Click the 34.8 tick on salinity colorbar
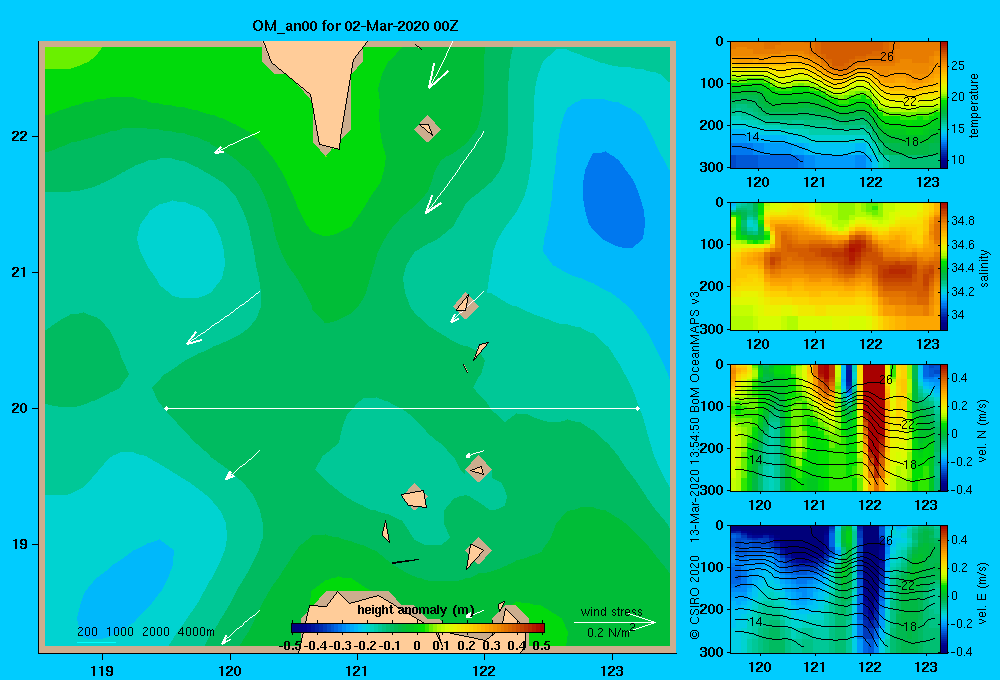 tap(962, 221)
